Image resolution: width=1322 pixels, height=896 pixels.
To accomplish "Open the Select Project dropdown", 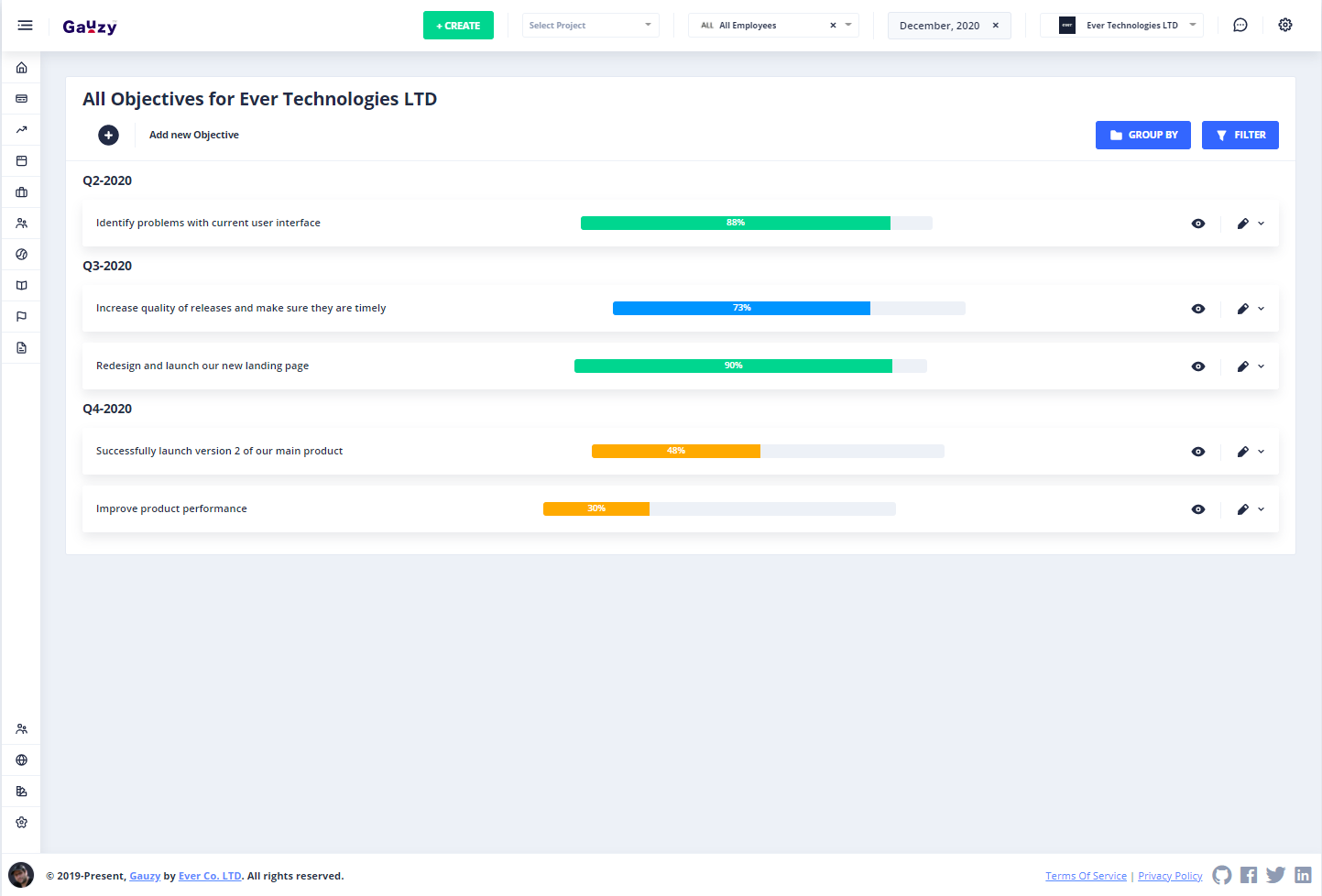I will point(590,26).
